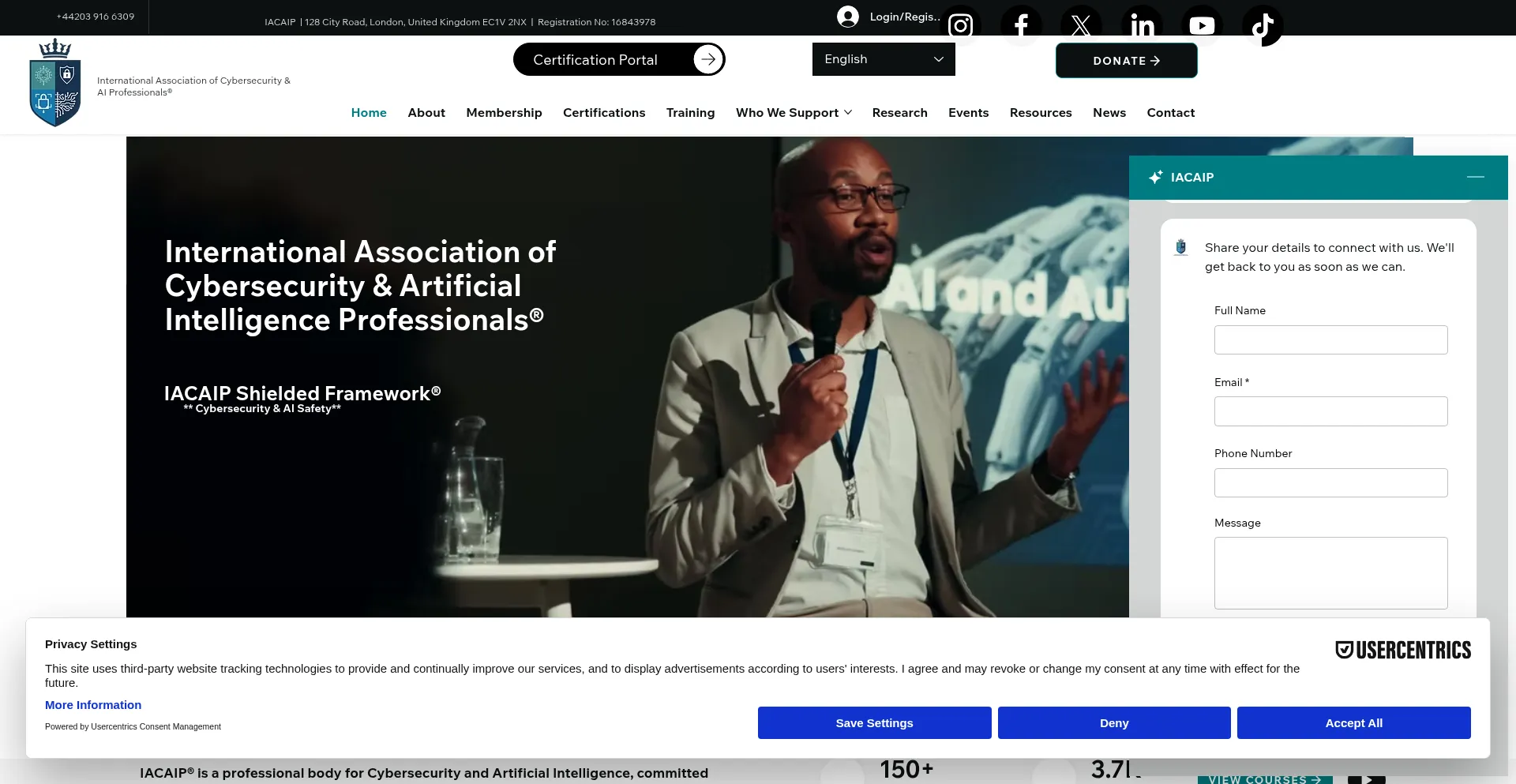
Task: Click Accept All in privacy banner
Action: point(1354,723)
